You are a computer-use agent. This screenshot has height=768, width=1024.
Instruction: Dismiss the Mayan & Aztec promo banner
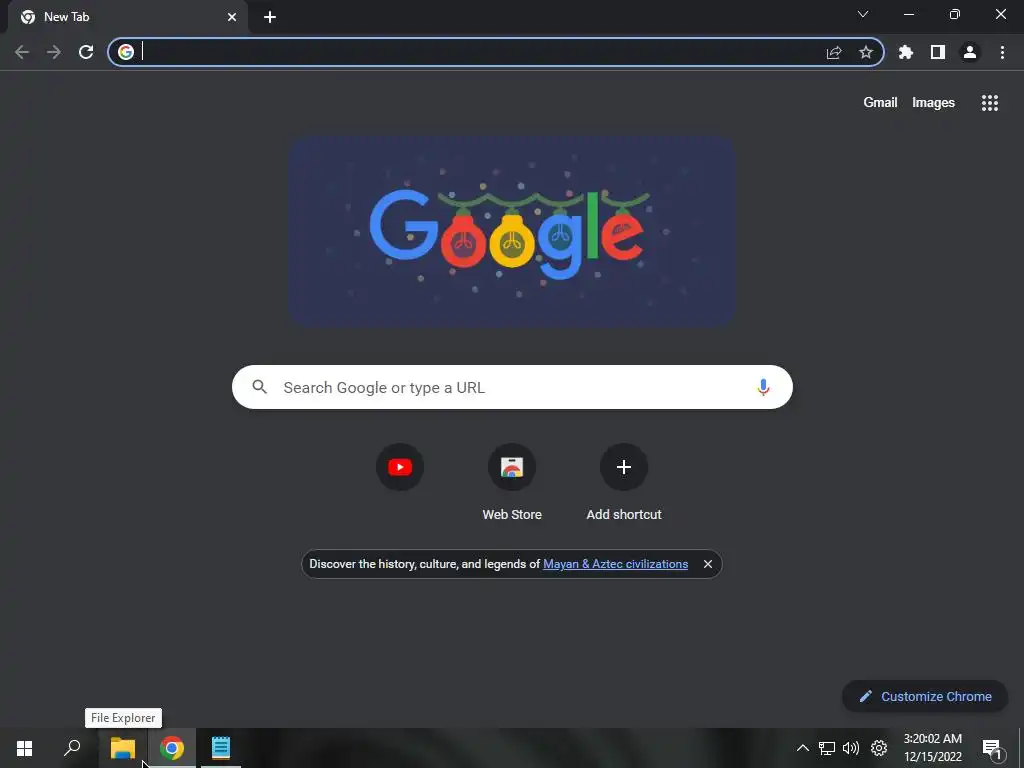click(707, 564)
